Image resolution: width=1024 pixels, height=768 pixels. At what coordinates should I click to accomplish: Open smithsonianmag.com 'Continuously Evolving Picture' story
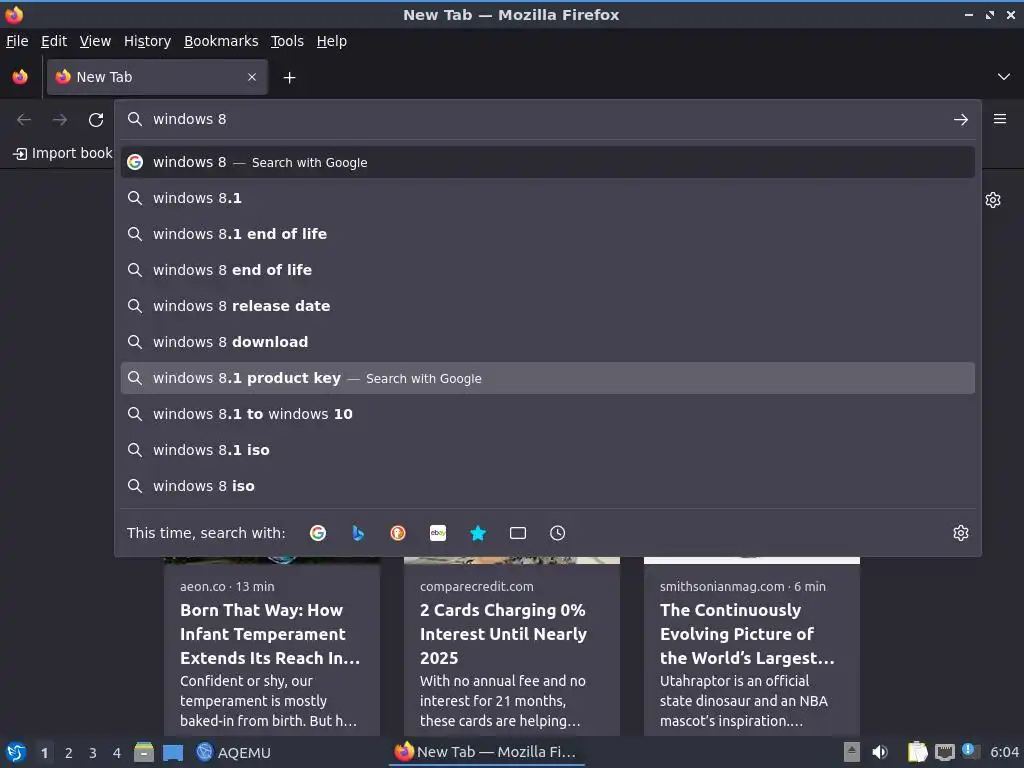(752, 647)
